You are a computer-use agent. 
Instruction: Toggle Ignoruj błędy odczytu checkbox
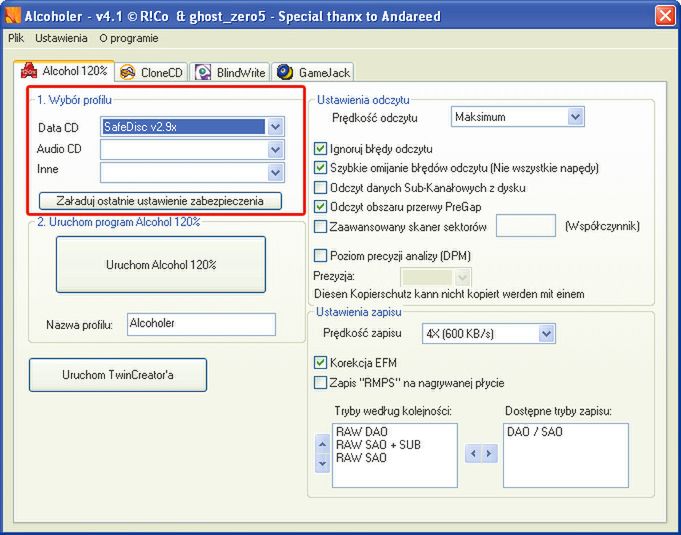[x=320, y=149]
